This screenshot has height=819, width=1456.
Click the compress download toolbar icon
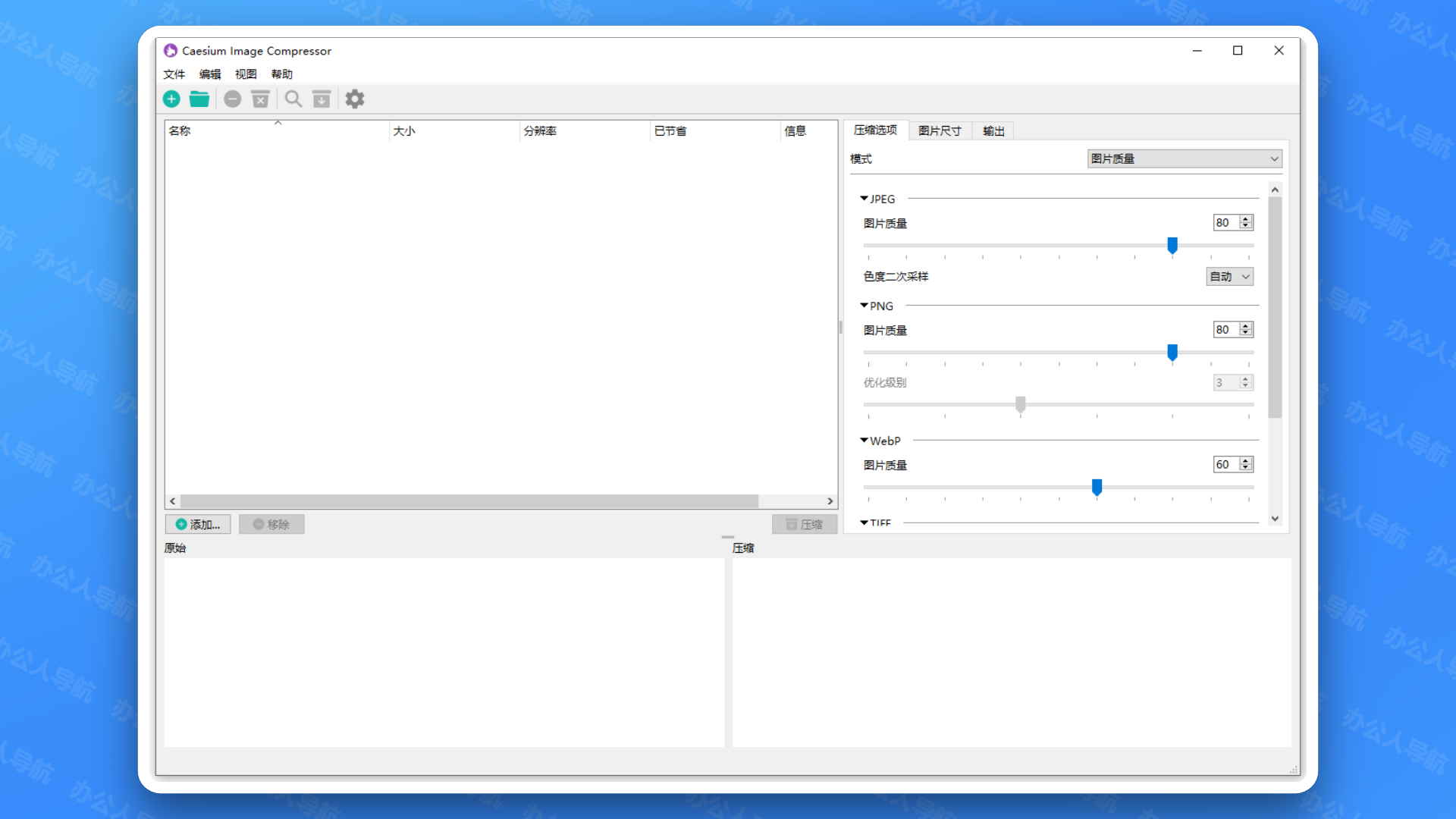[x=322, y=99]
